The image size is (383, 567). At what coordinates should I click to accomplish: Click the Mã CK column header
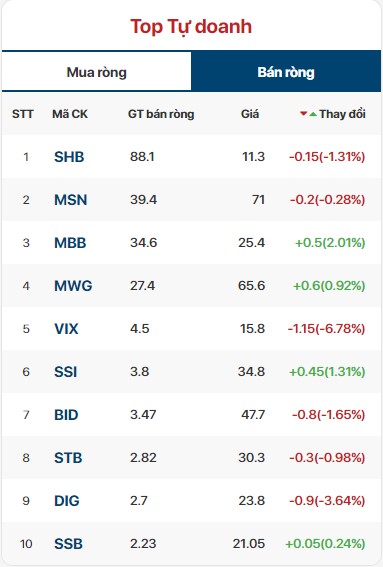click(x=70, y=114)
